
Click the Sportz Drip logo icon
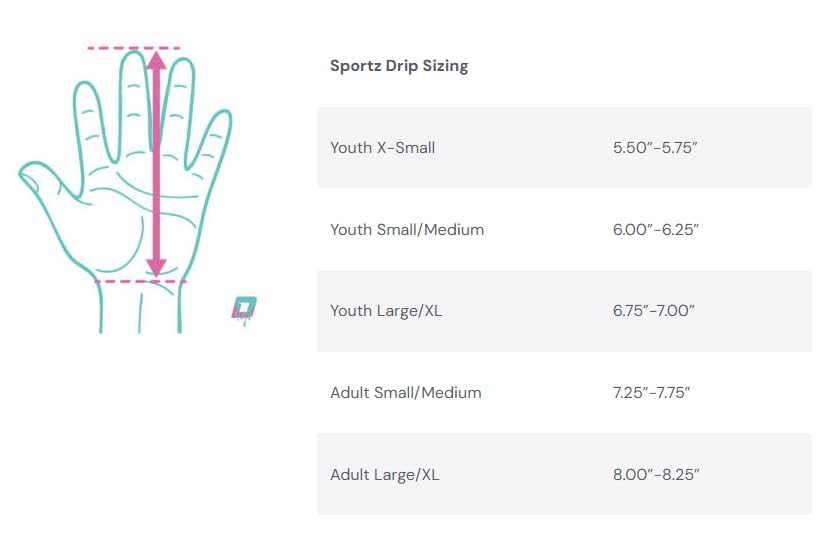pos(244,309)
